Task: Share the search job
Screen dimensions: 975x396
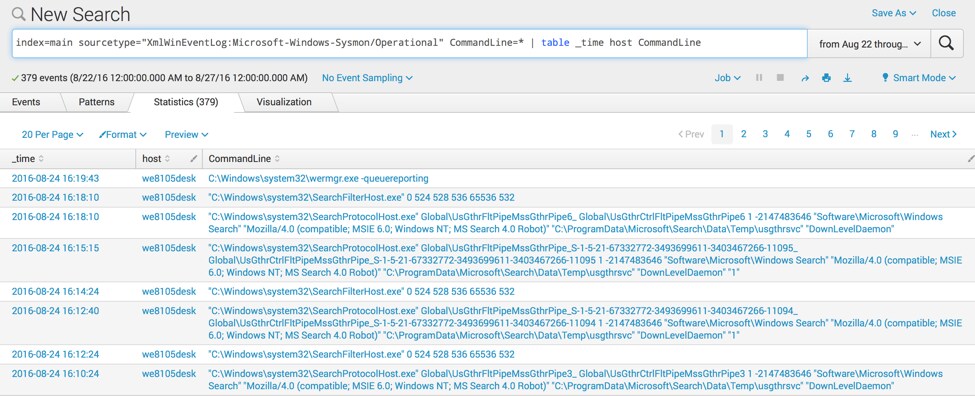Action: [805, 78]
